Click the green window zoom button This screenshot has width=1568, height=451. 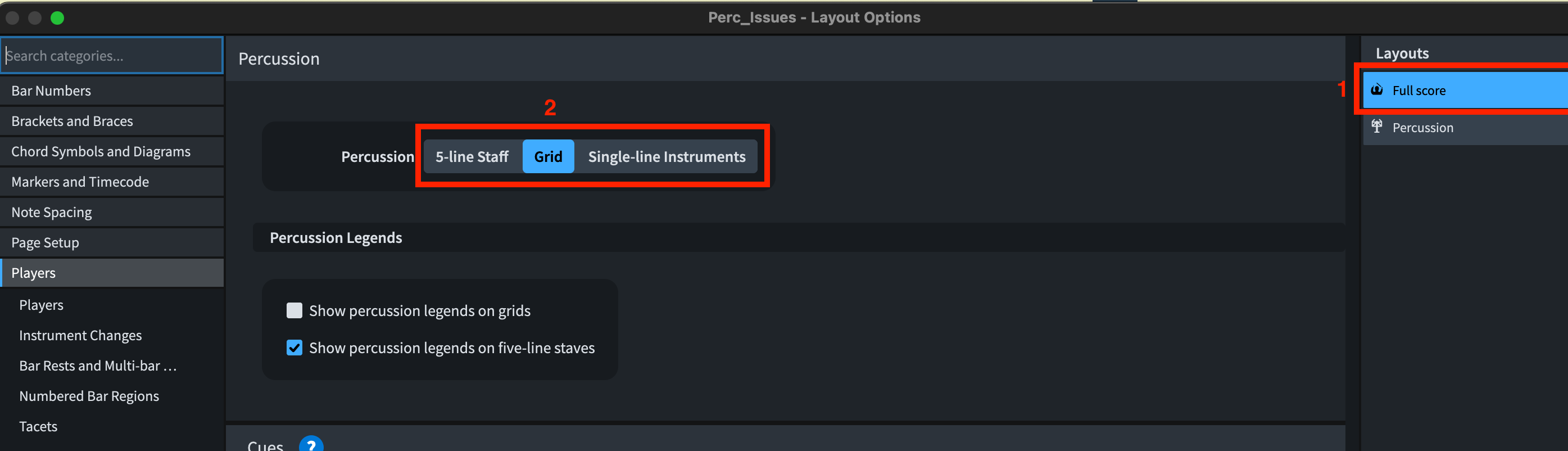point(57,17)
